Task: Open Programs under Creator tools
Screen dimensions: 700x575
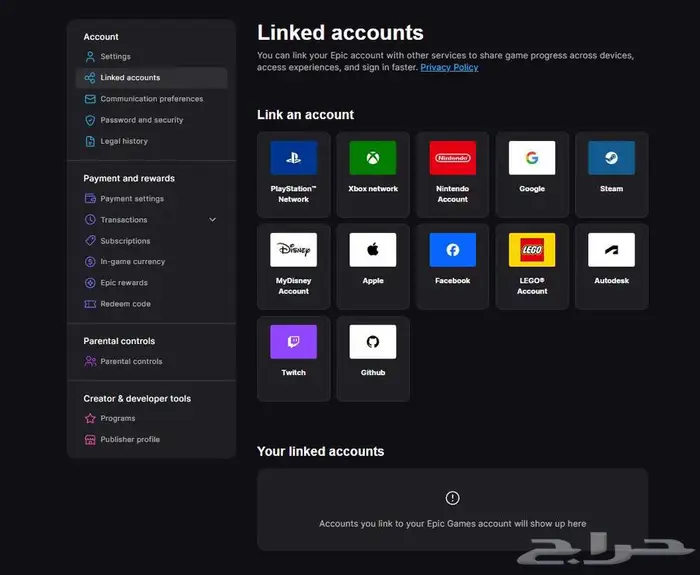Action: [151, 418]
